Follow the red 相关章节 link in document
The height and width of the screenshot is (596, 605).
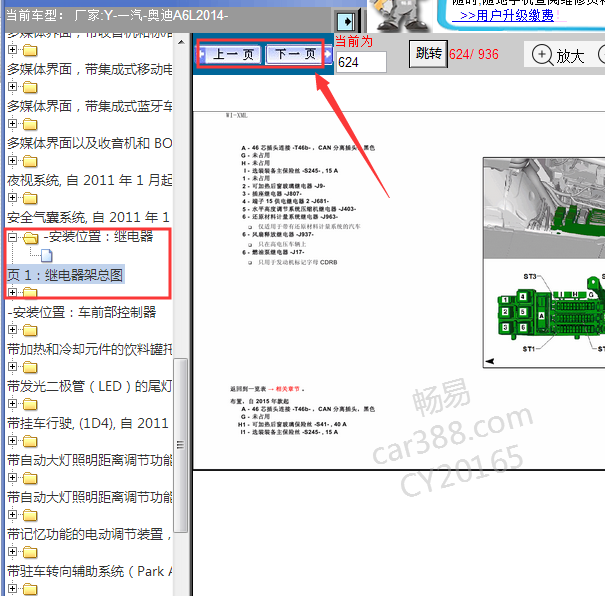coord(287,389)
